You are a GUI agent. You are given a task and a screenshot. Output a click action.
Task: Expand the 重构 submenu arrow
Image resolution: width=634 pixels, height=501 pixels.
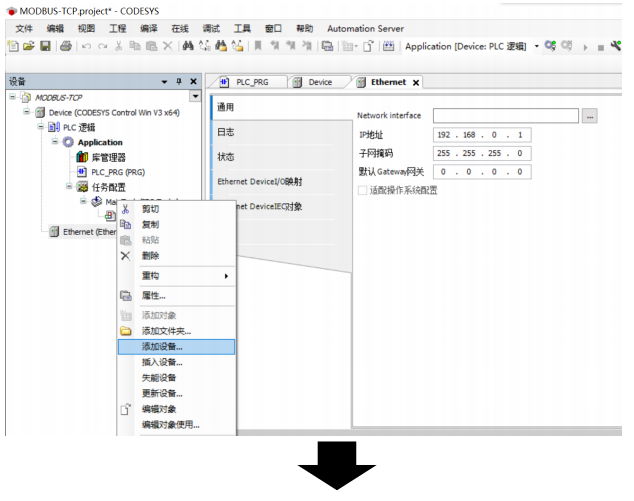(226, 275)
